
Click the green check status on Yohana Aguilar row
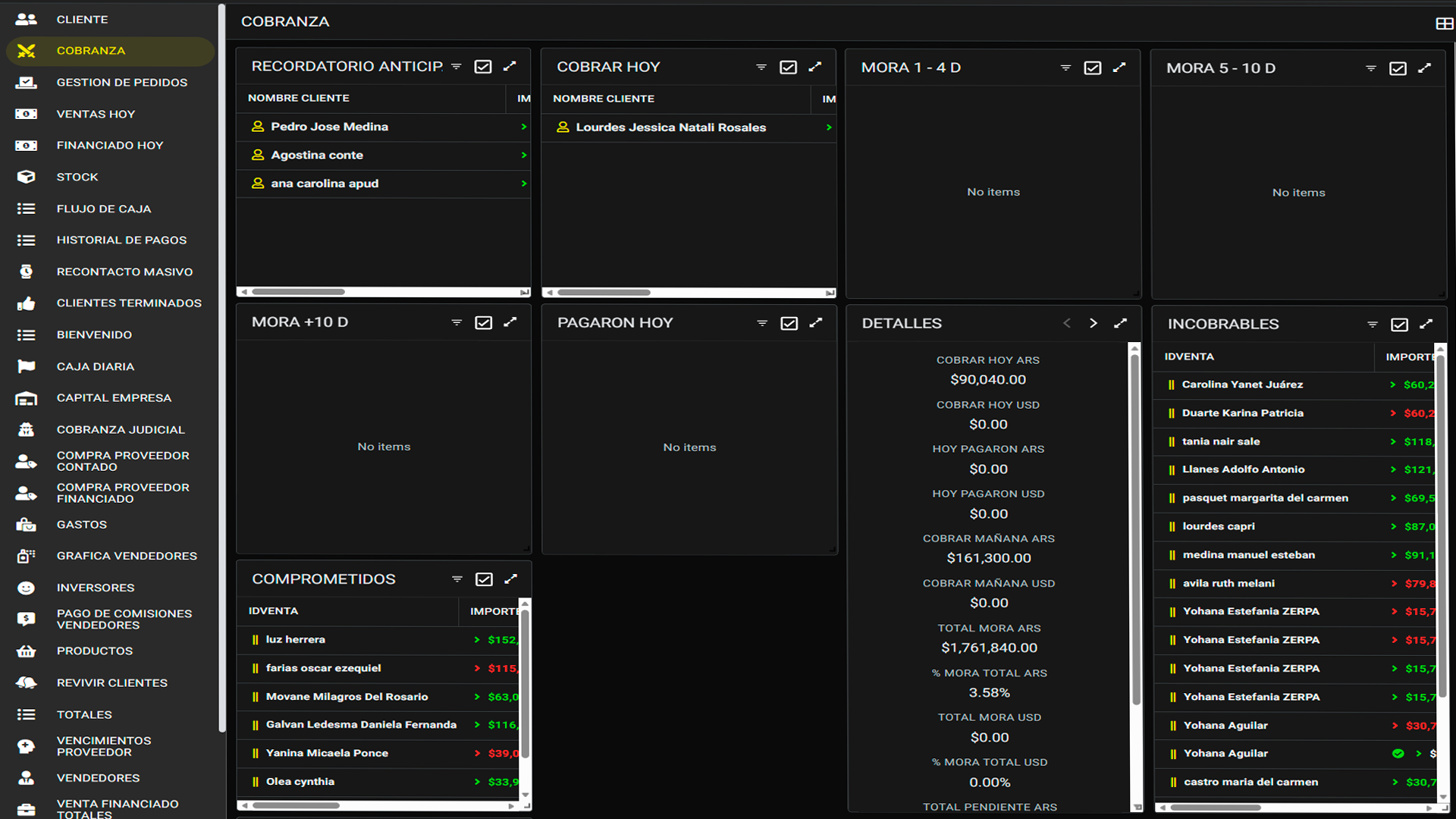[1399, 753]
